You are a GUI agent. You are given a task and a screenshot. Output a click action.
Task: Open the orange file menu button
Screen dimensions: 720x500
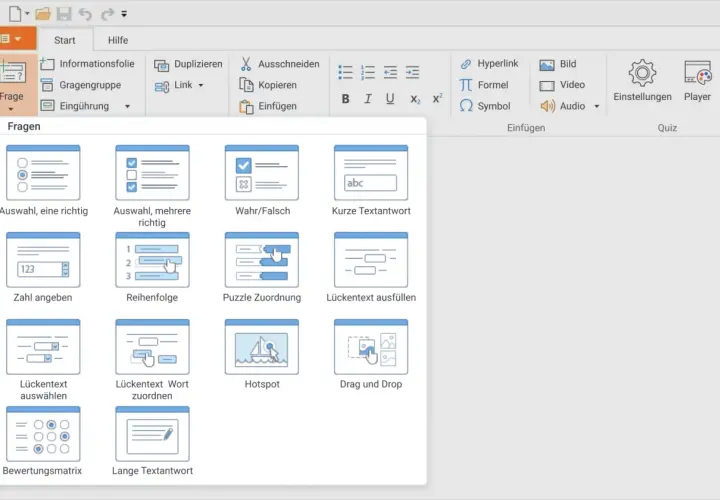[x=17, y=39]
